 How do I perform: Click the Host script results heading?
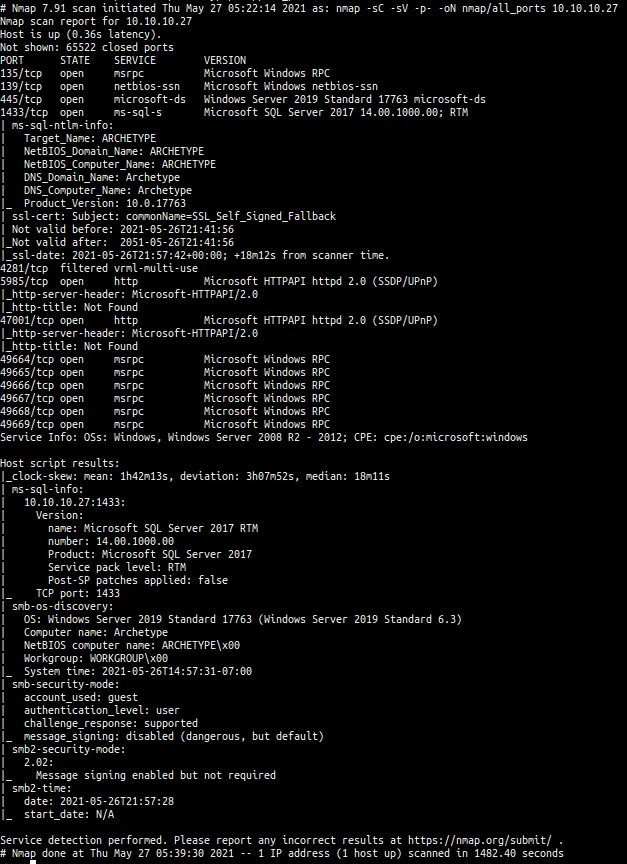62,463
